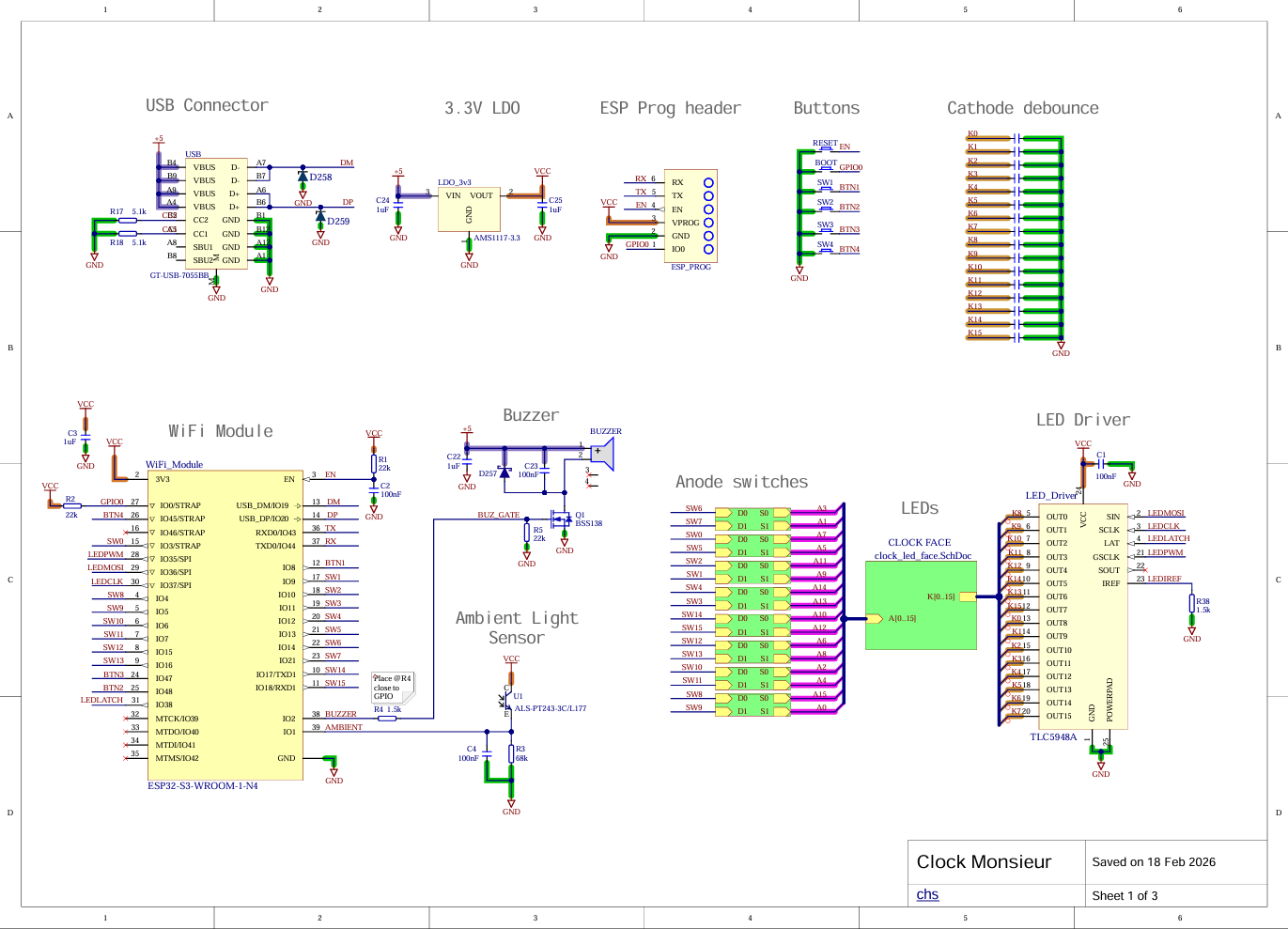Click the "Place @R4 close to GPIO" note
This screenshot has height=929, width=1288.
392,687
